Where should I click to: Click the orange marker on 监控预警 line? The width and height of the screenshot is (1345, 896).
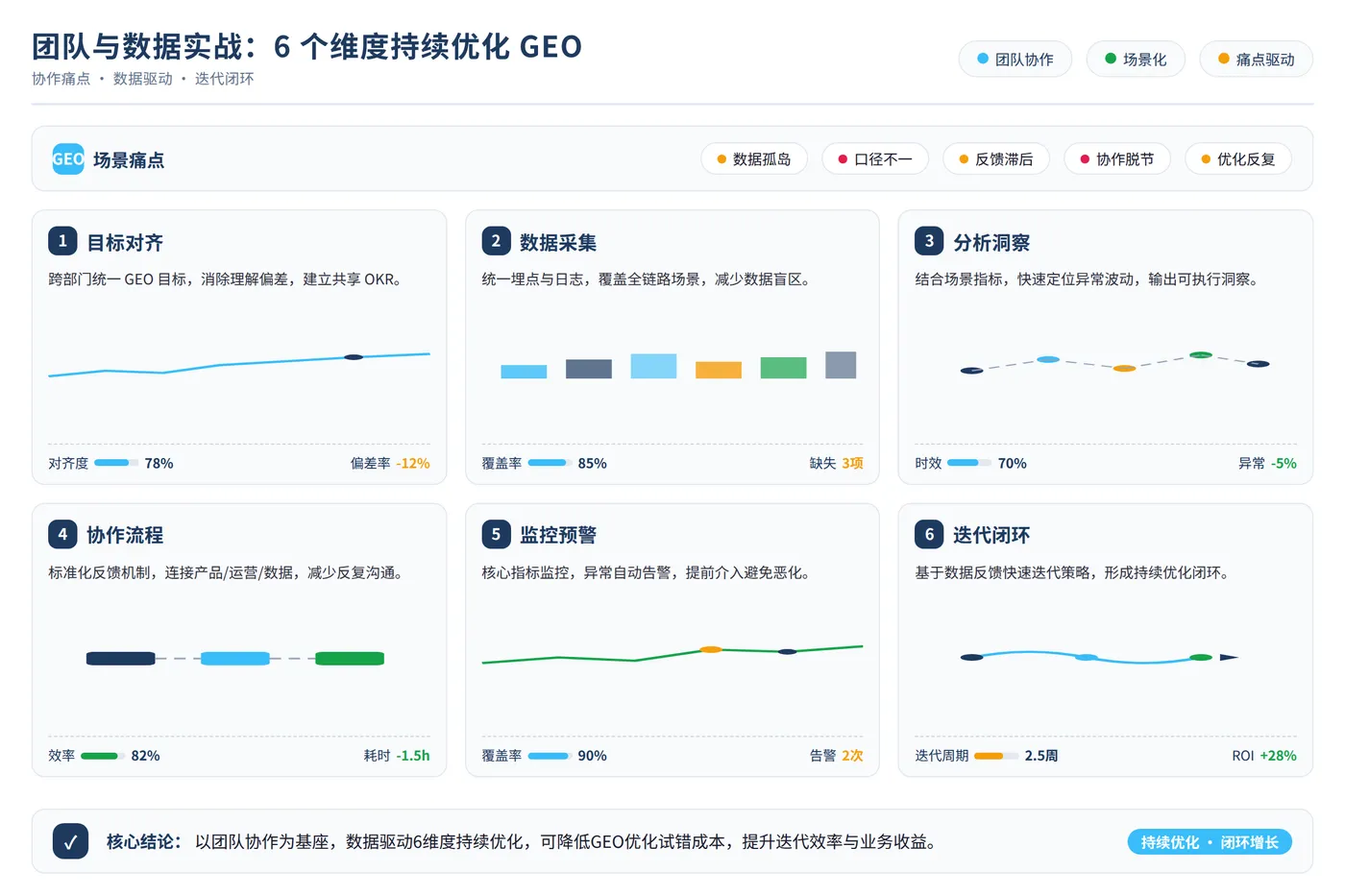711,650
